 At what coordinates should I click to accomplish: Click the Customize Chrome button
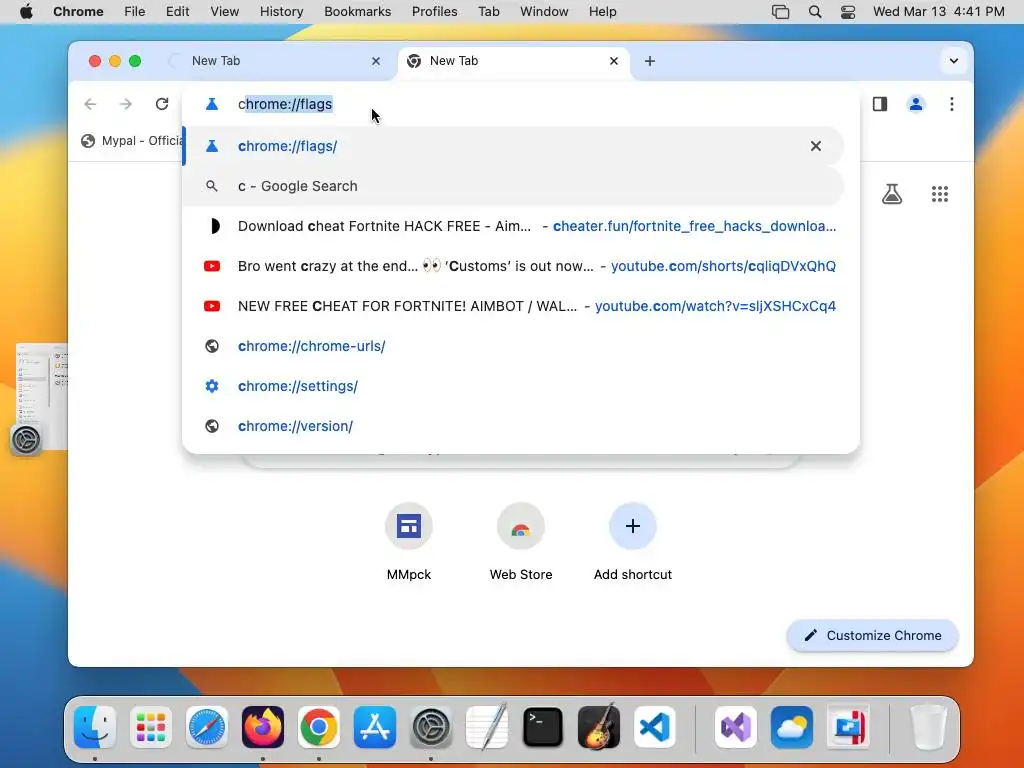pyautogui.click(x=872, y=635)
